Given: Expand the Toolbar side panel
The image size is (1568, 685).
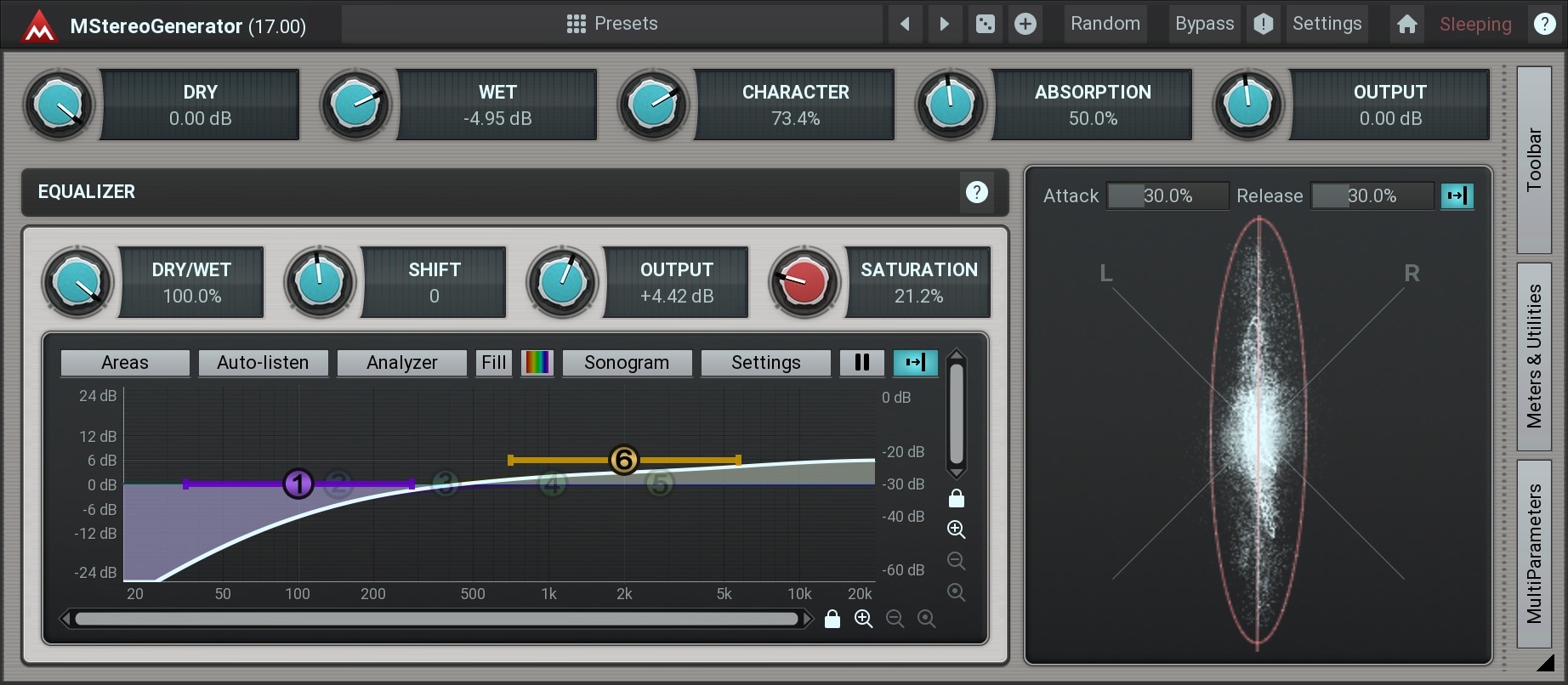Looking at the screenshot, I should [1533, 160].
